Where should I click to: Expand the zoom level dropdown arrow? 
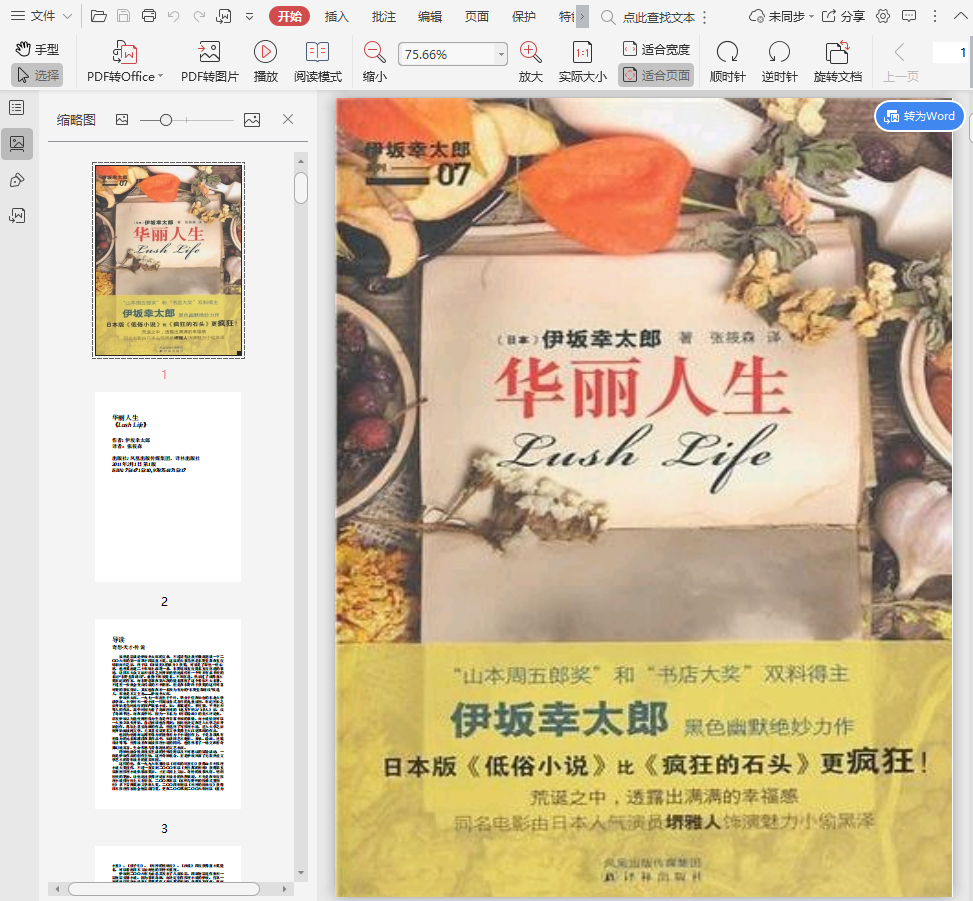pos(501,55)
